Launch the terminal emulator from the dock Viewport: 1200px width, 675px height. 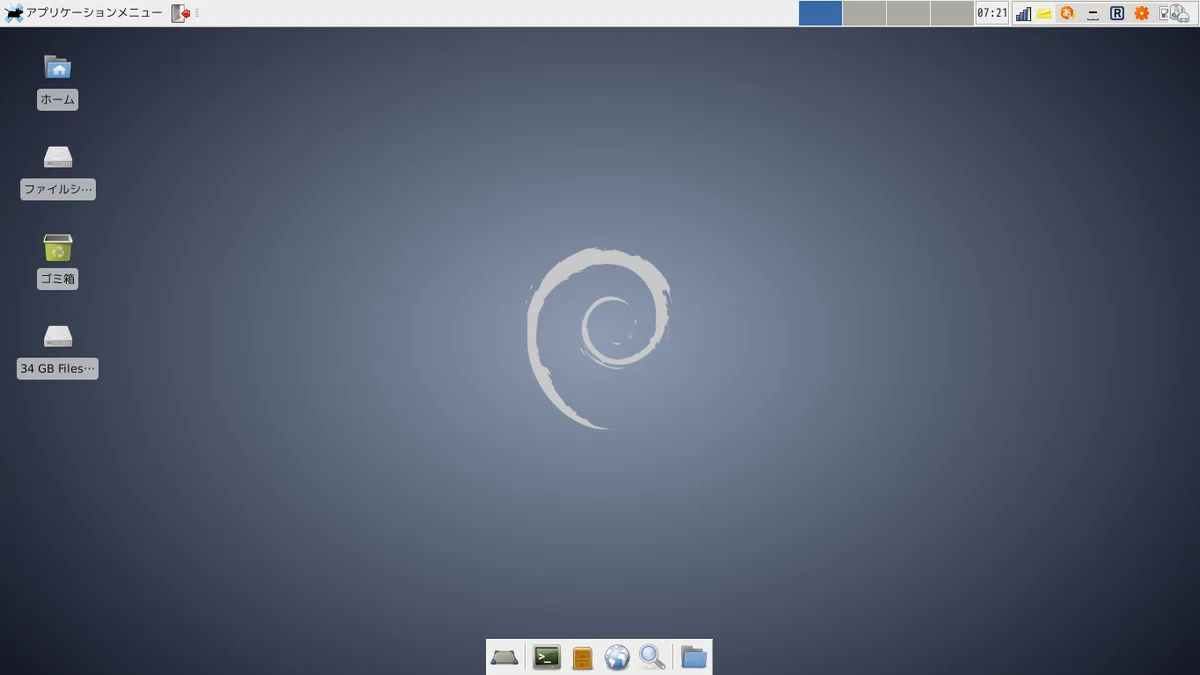pyautogui.click(x=547, y=657)
